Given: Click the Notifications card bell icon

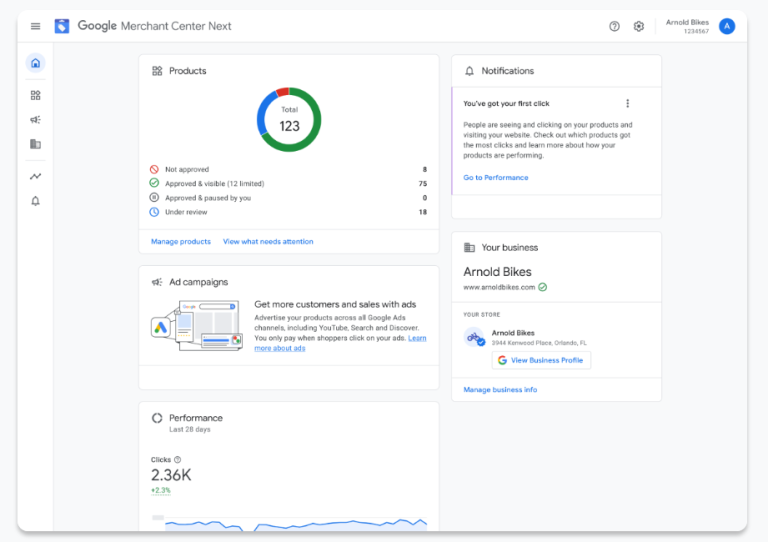Looking at the screenshot, I should coord(469,71).
